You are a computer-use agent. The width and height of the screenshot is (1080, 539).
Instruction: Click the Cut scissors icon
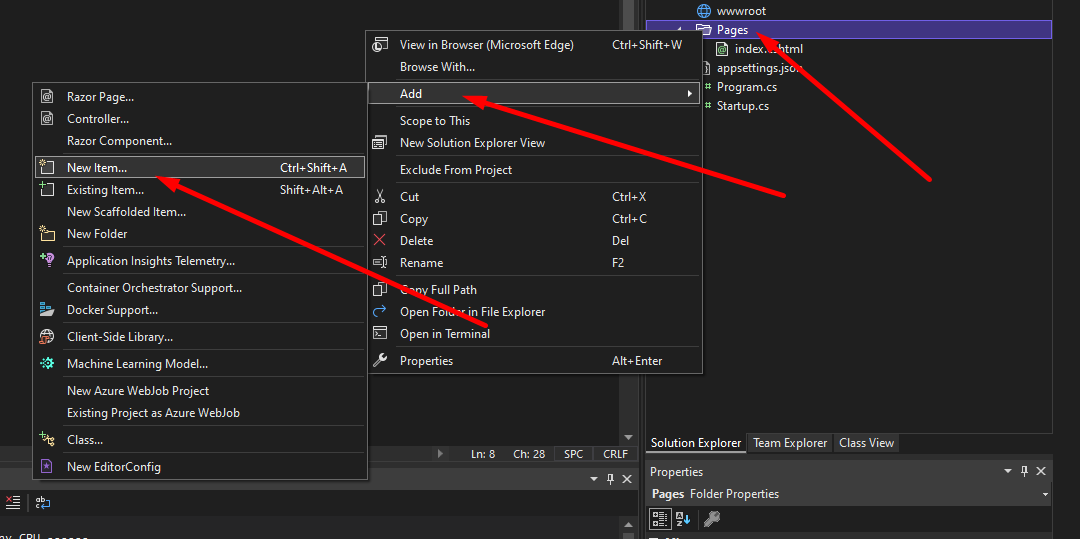tap(380, 197)
